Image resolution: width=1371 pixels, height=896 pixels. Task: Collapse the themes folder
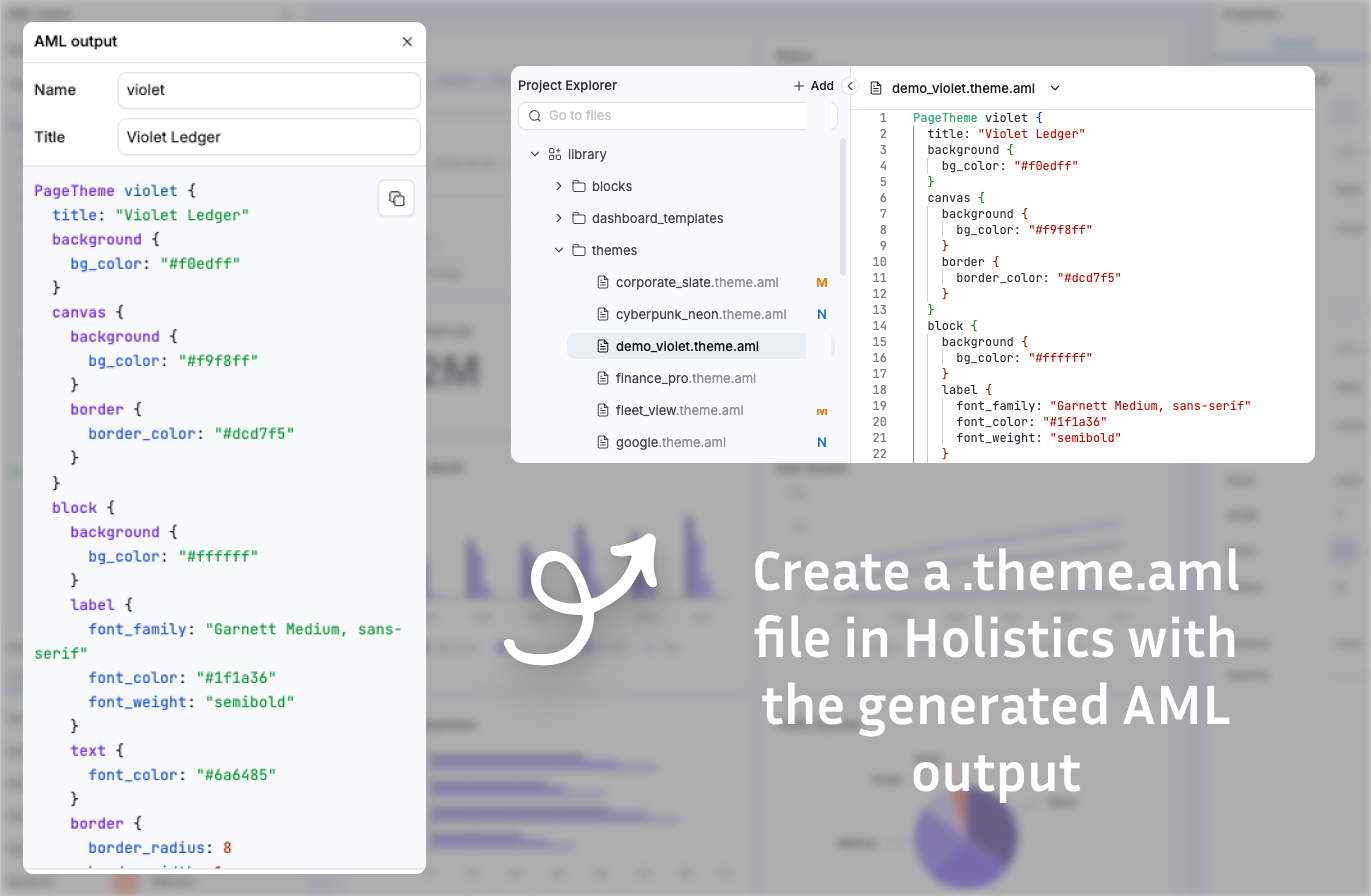(x=559, y=250)
